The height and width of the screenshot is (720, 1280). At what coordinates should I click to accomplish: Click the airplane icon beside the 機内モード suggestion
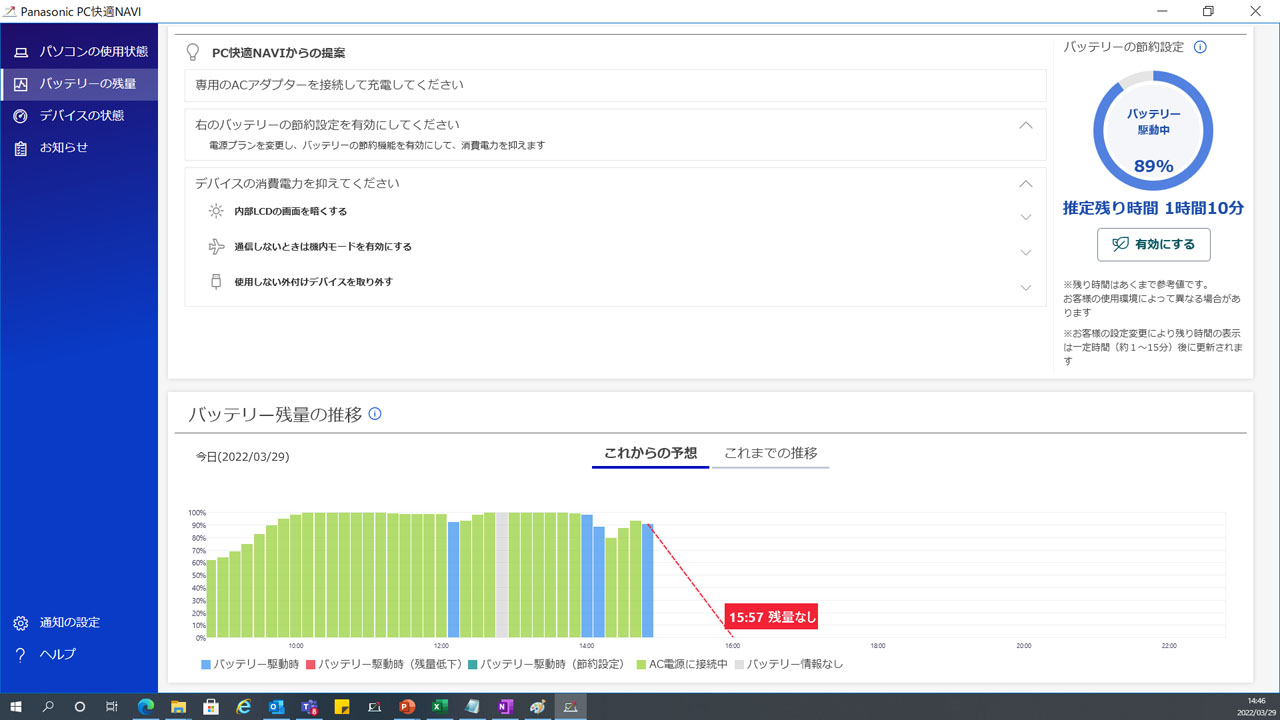[x=215, y=246]
